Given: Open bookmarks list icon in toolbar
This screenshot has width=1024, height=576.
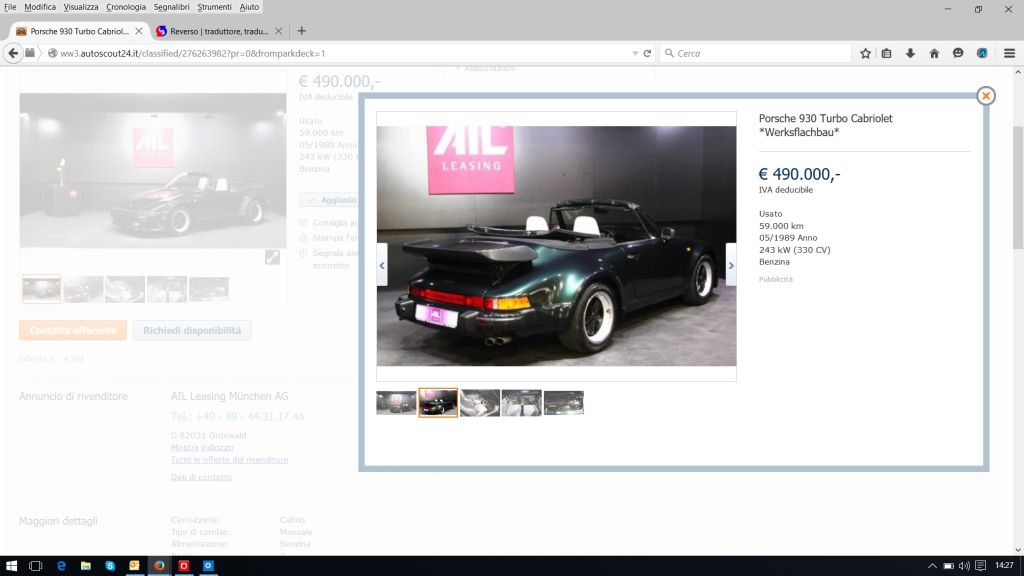Looking at the screenshot, I should pos(886,54).
